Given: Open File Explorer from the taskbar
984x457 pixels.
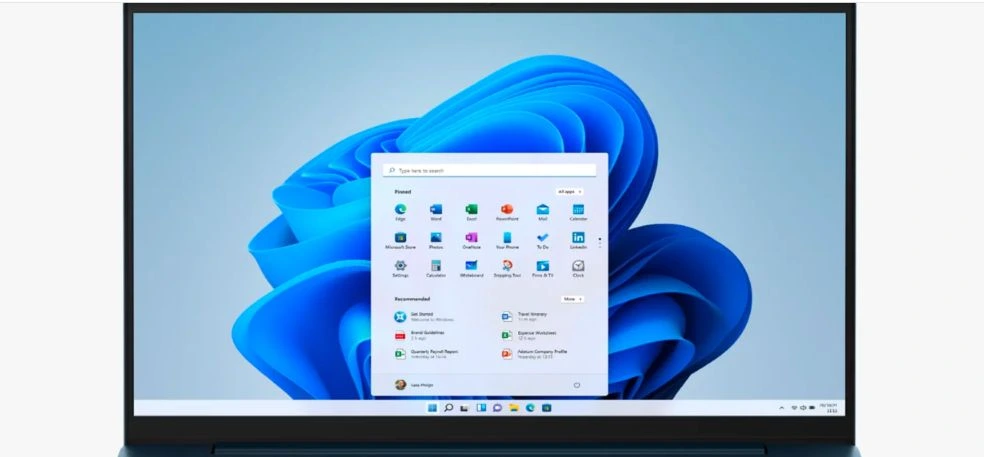Looking at the screenshot, I should click(x=513, y=408).
